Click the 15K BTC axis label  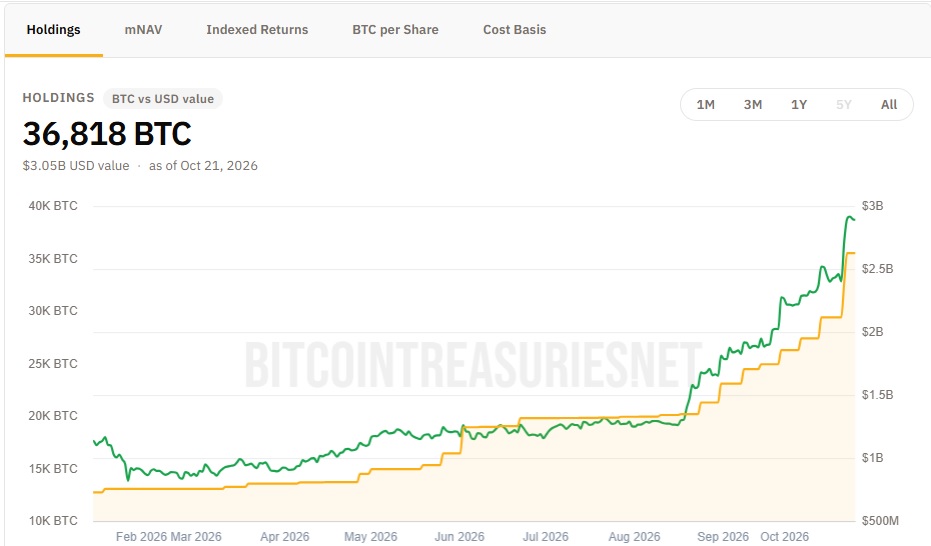pos(53,469)
